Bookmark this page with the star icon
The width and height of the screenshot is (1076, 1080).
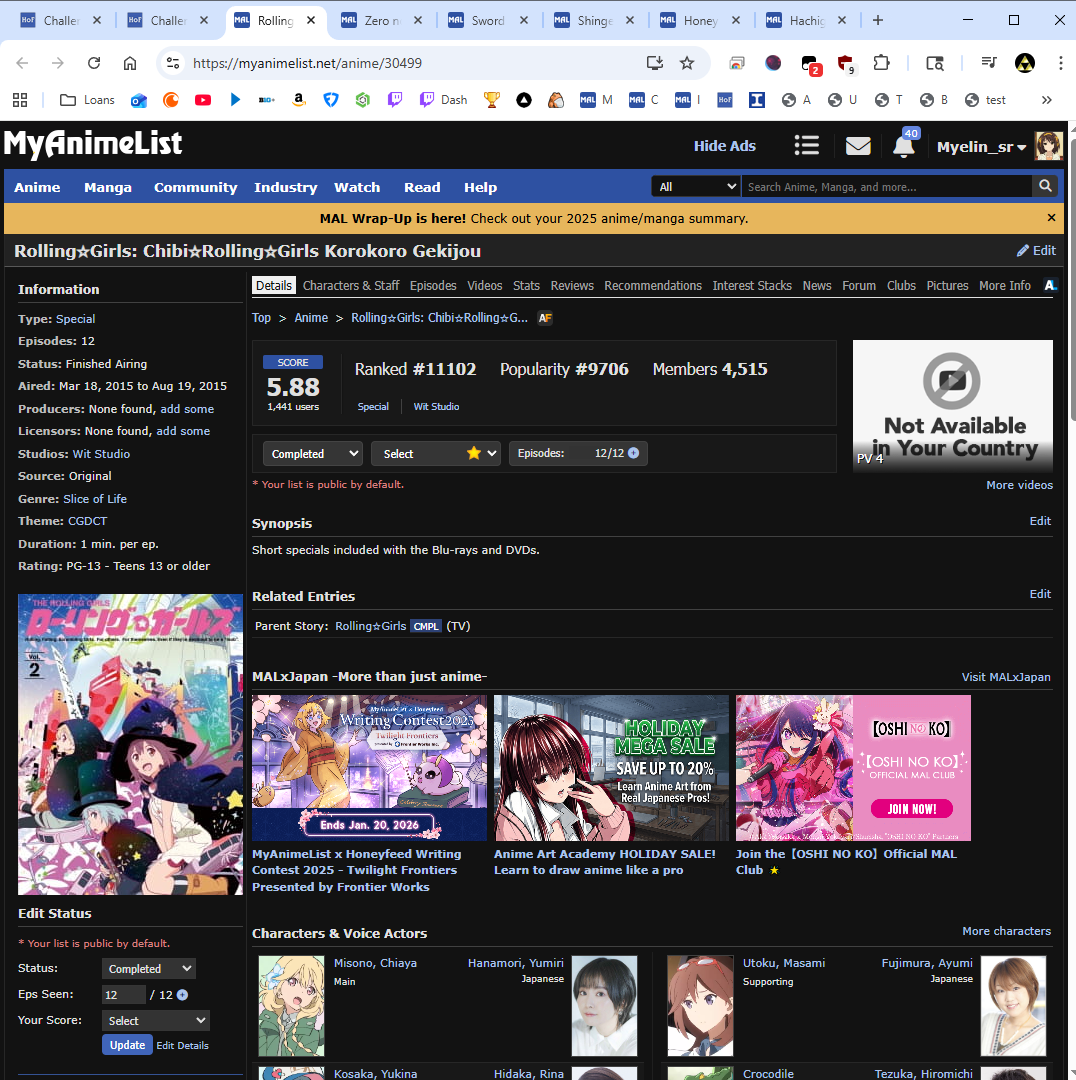[687, 63]
